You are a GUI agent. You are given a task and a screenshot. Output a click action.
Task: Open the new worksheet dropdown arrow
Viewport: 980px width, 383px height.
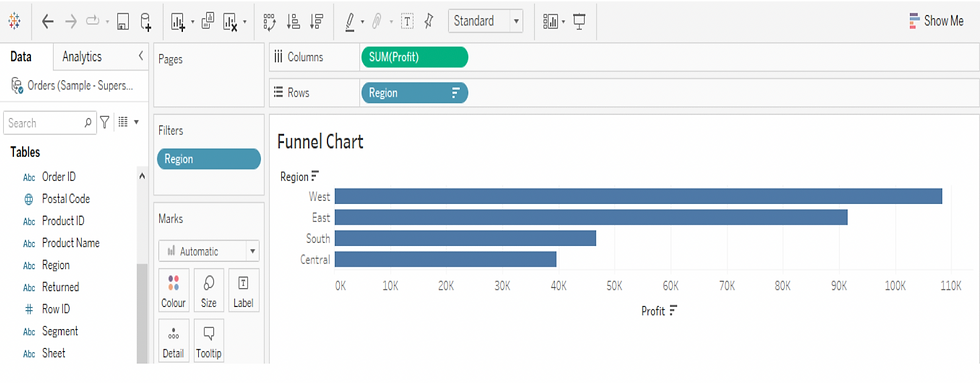coord(192,22)
